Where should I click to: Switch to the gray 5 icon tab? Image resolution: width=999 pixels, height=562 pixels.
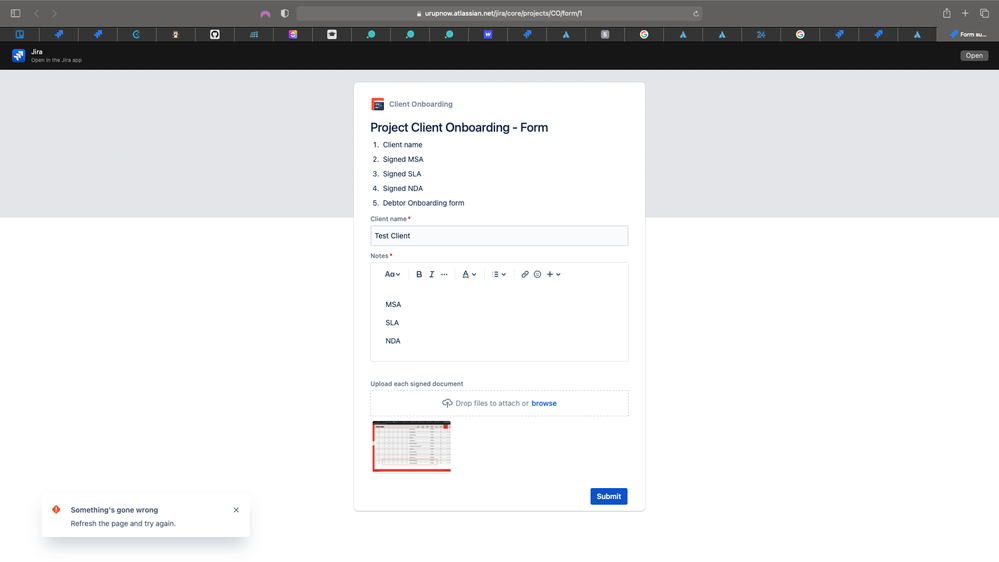[x=605, y=34]
